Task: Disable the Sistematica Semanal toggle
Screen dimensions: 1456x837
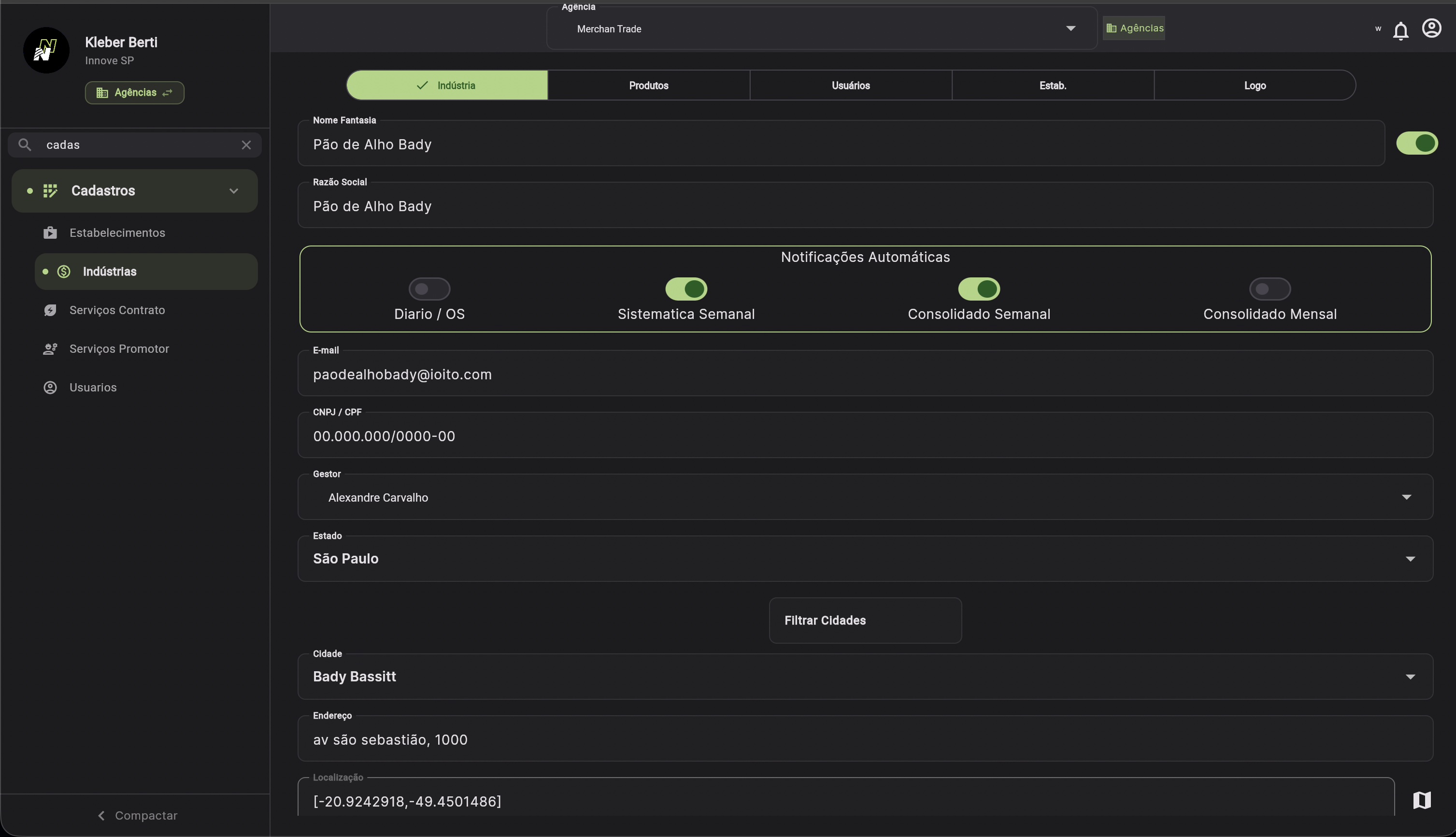Action: point(686,289)
